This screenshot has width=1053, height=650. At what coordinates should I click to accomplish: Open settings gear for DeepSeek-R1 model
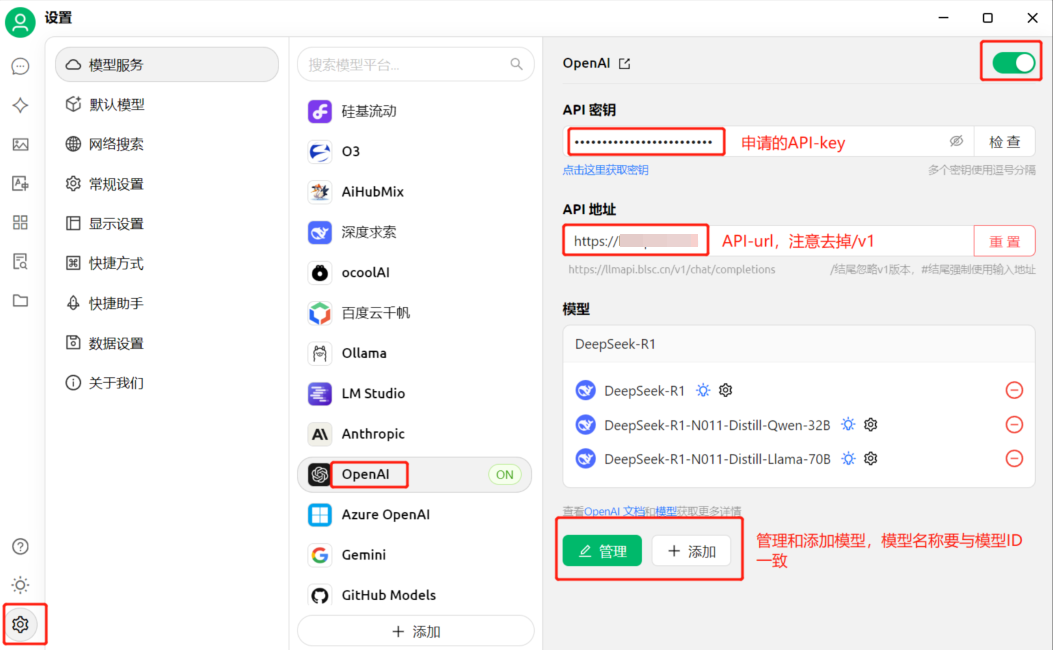(x=725, y=390)
